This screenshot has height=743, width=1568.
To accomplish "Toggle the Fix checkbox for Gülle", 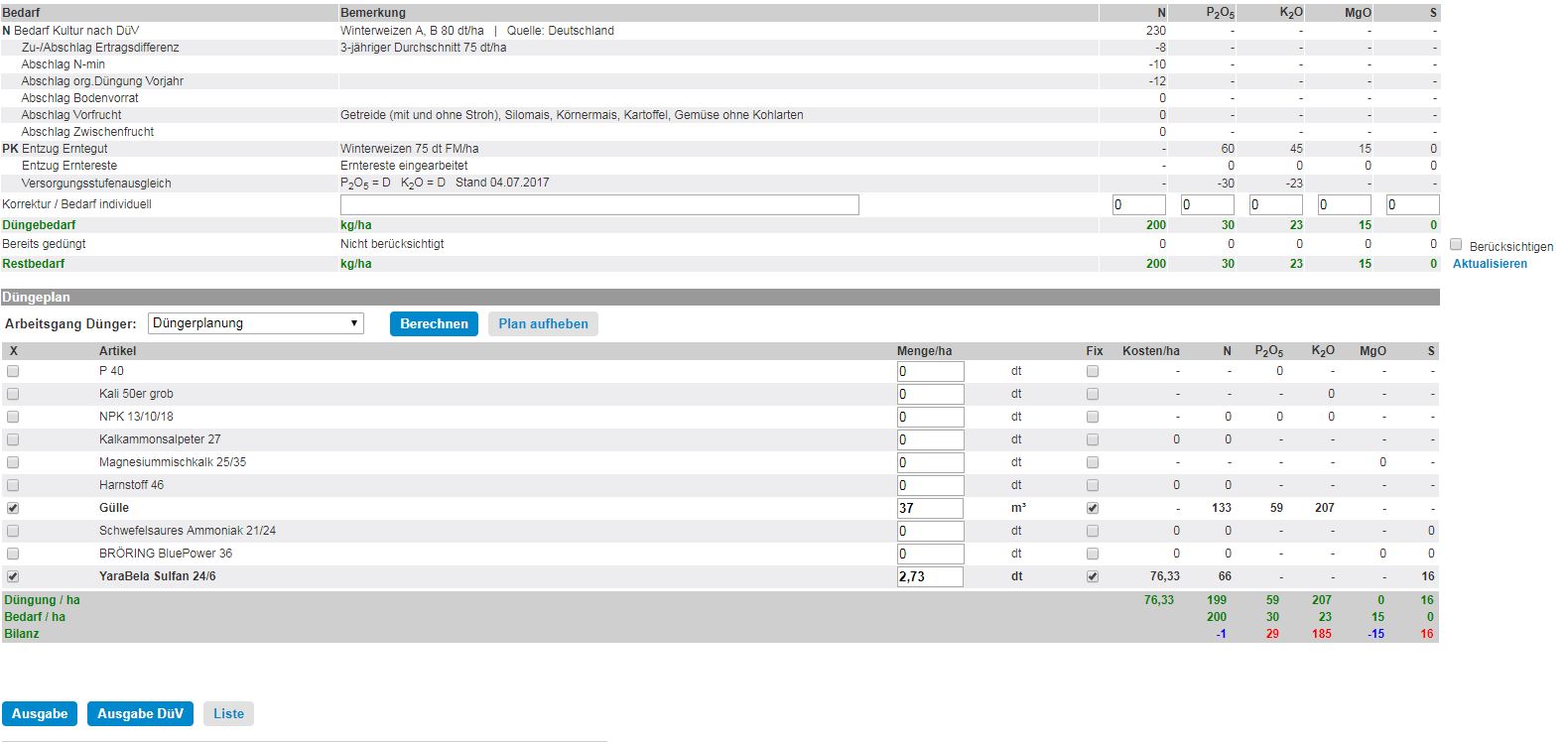I will tap(1093, 508).
